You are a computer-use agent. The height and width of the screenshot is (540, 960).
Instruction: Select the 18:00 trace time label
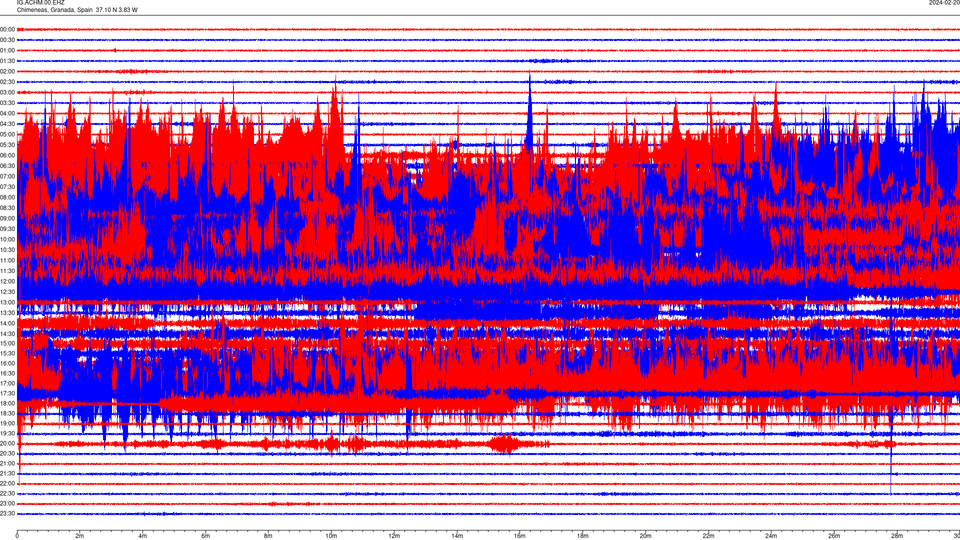(x=7, y=403)
